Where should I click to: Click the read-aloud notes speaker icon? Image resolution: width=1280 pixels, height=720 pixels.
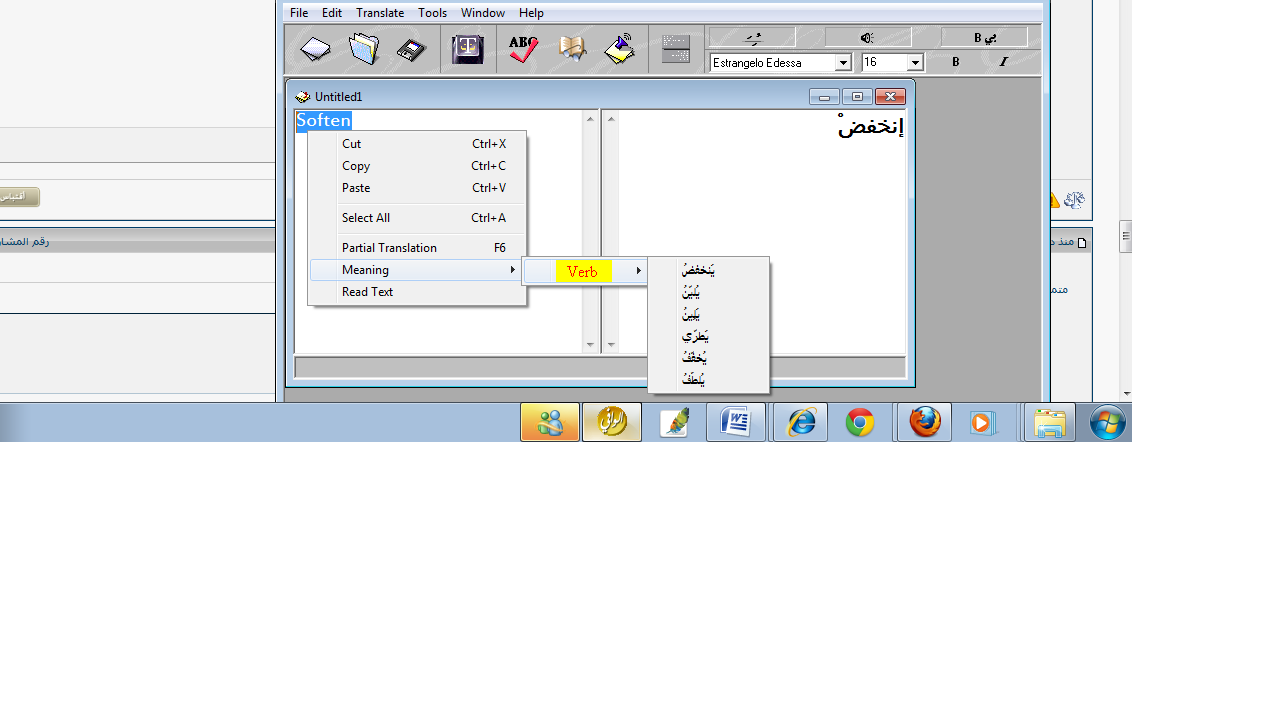pos(620,49)
